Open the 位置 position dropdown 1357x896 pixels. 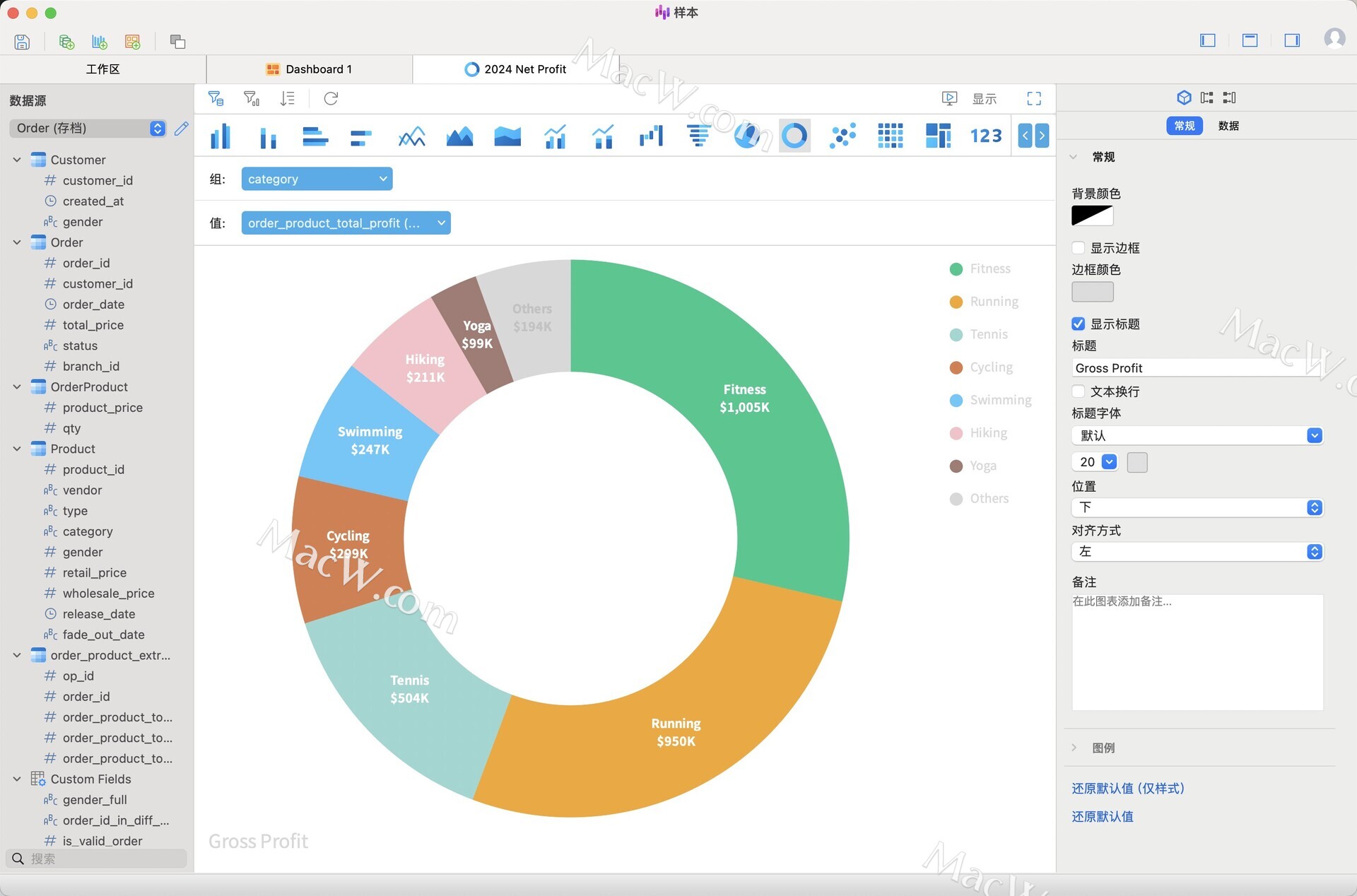click(x=1197, y=507)
